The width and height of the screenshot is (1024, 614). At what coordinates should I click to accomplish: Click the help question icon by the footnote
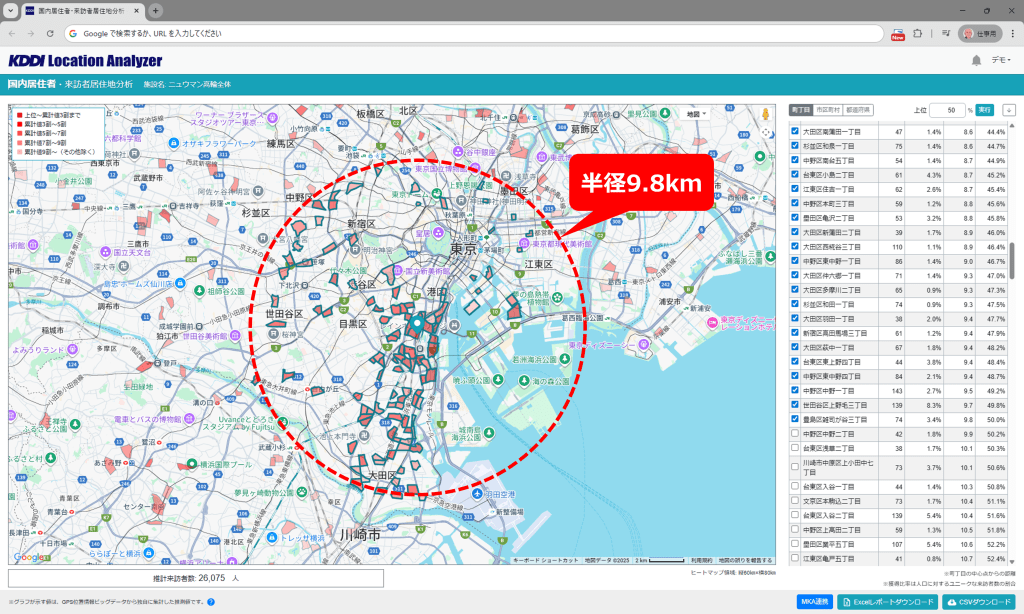click(211, 602)
